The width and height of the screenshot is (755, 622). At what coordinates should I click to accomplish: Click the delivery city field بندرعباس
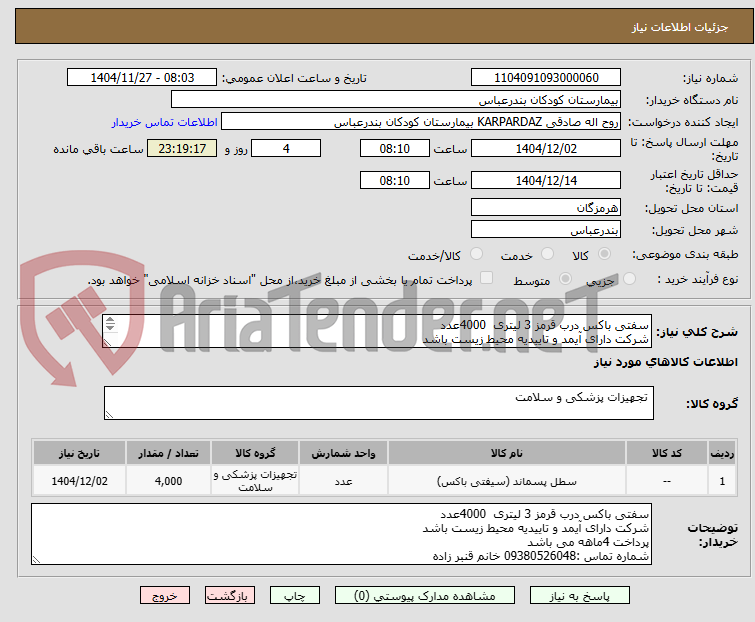click(x=546, y=229)
